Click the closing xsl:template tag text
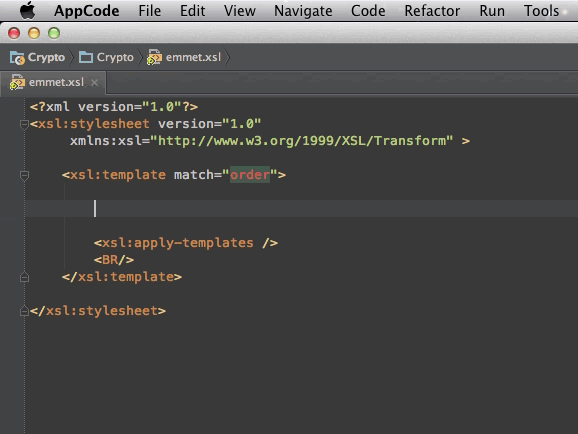Viewport: 578px width, 434px height. coord(122,277)
